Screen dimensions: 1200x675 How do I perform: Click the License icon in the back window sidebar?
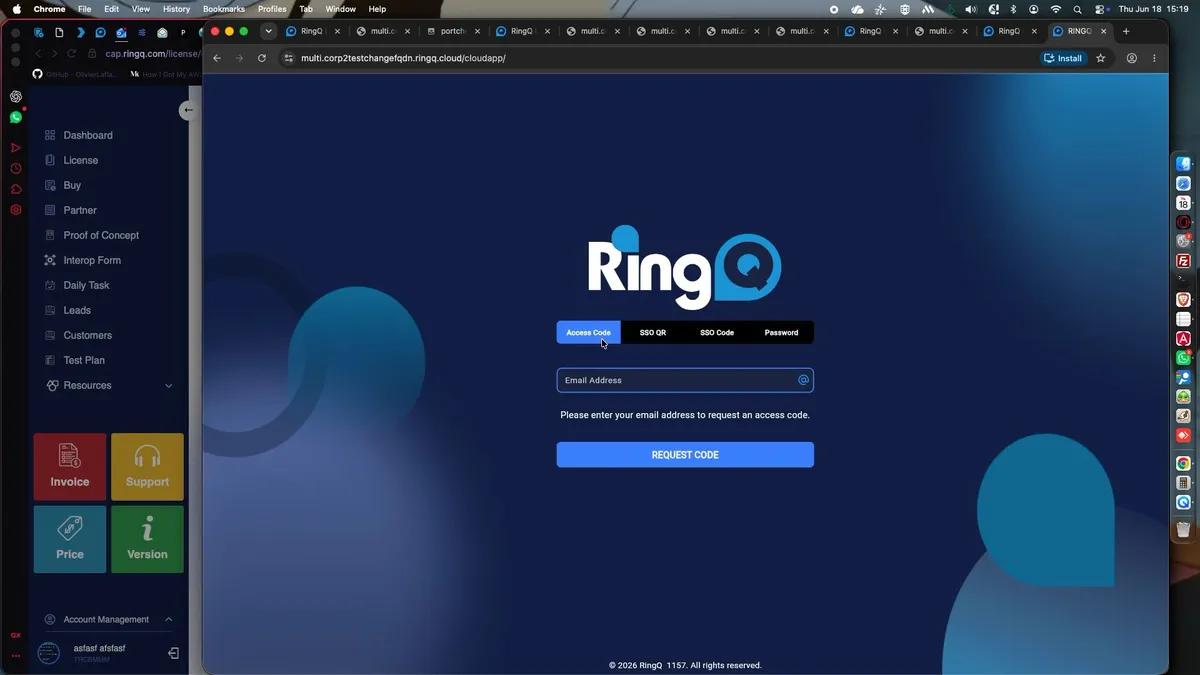click(50, 160)
